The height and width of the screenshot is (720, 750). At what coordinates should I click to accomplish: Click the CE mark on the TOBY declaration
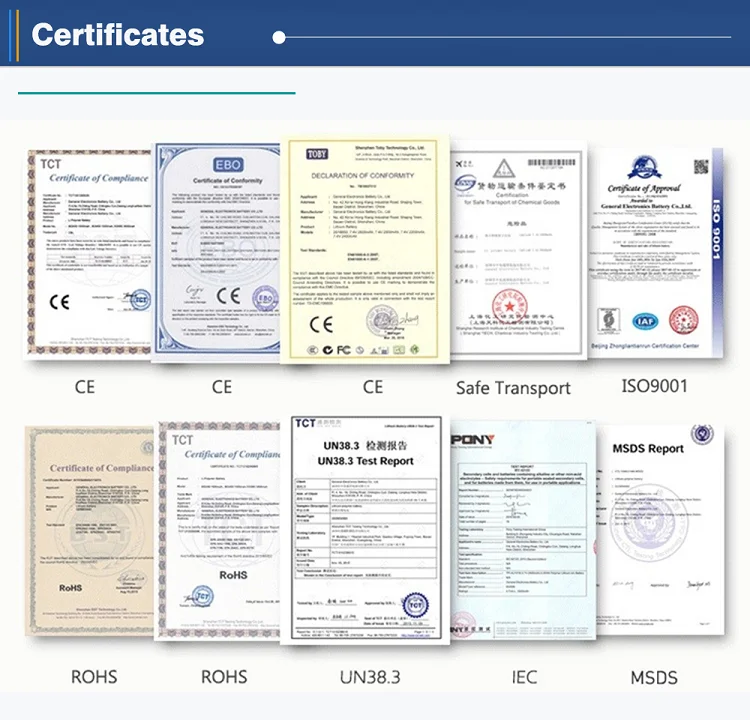[x=321, y=324]
